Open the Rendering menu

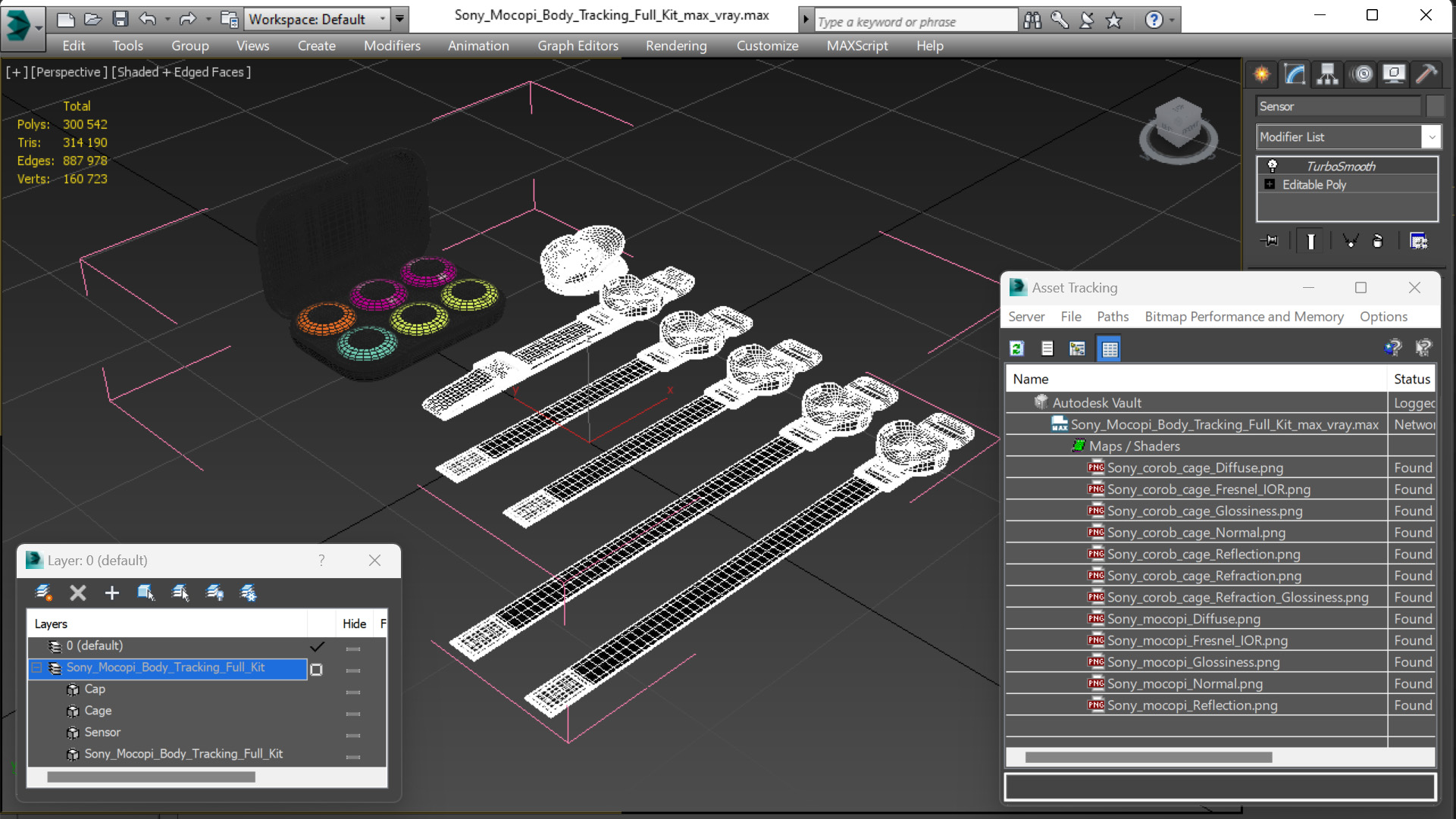tap(675, 45)
